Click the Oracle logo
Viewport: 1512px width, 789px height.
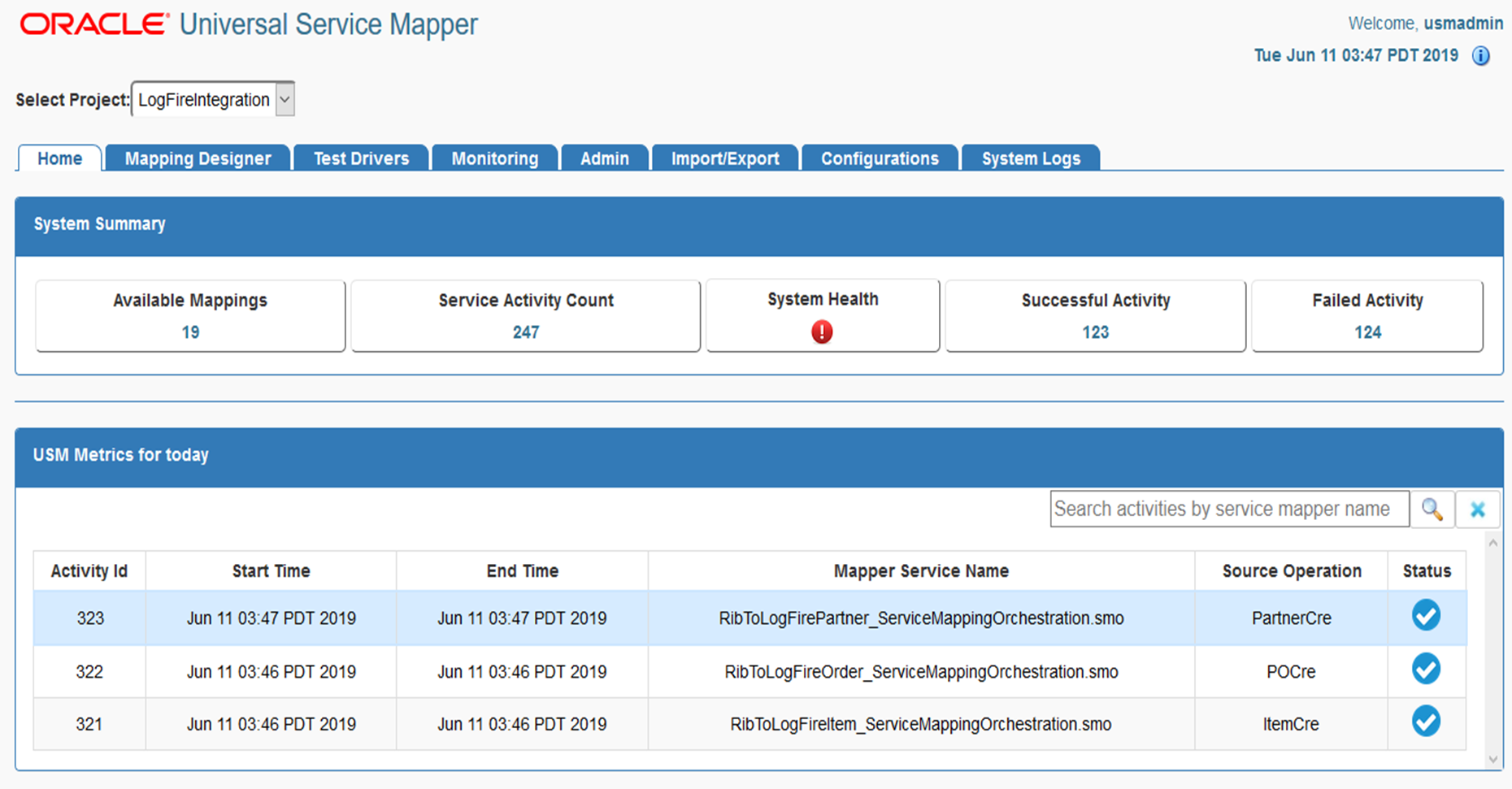click(94, 24)
